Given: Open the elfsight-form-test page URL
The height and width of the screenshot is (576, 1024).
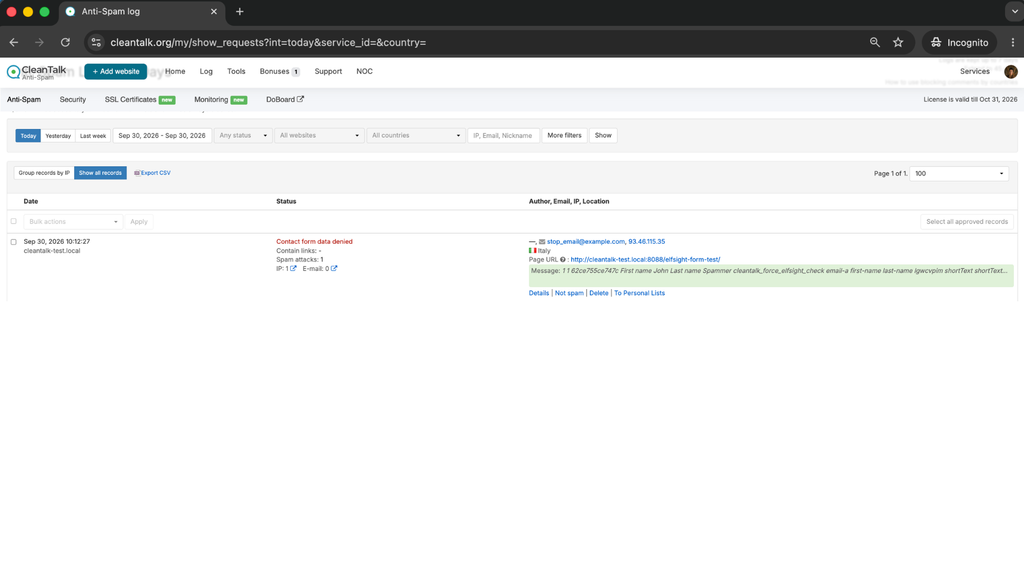Looking at the screenshot, I should pos(645,260).
